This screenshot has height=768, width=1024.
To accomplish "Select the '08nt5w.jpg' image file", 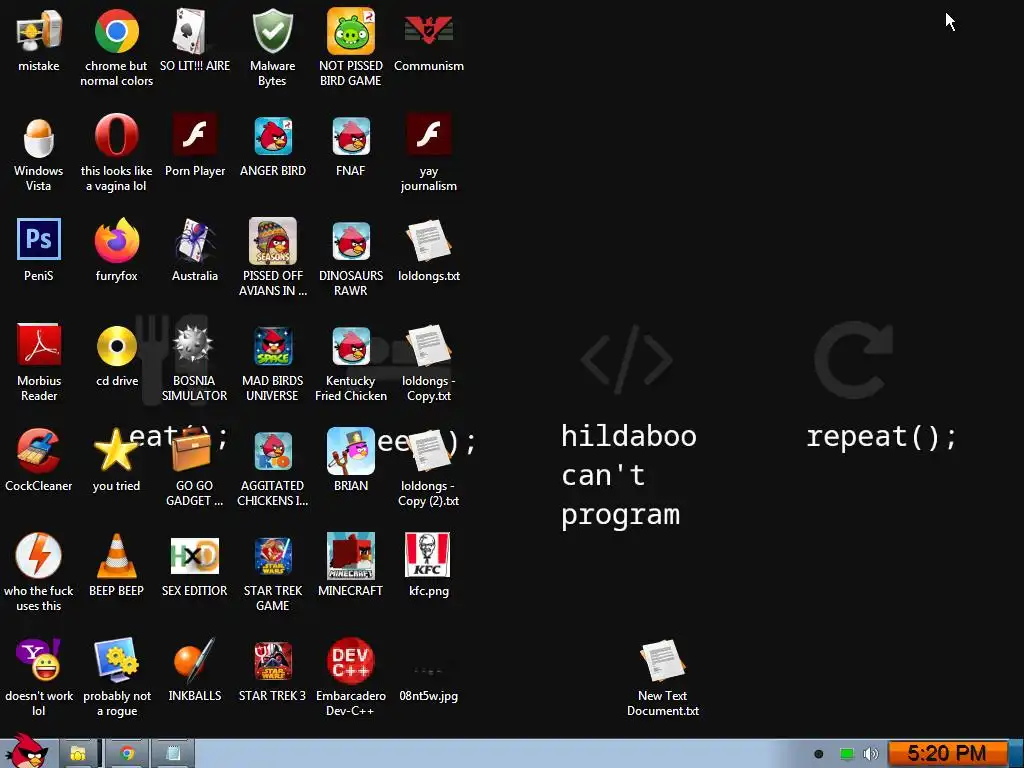I will [x=428, y=670].
